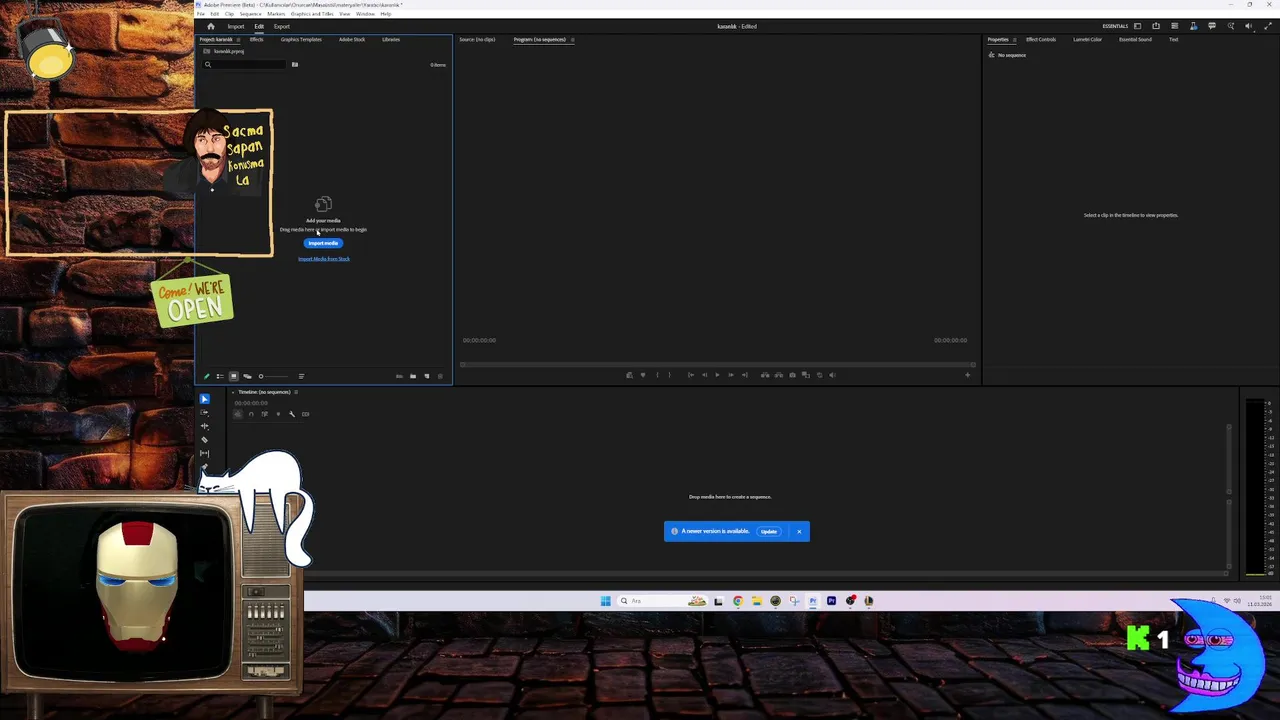Viewport: 1280px width, 720px height.
Task: Toggle Linked Selection in timeline
Action: 265,414
